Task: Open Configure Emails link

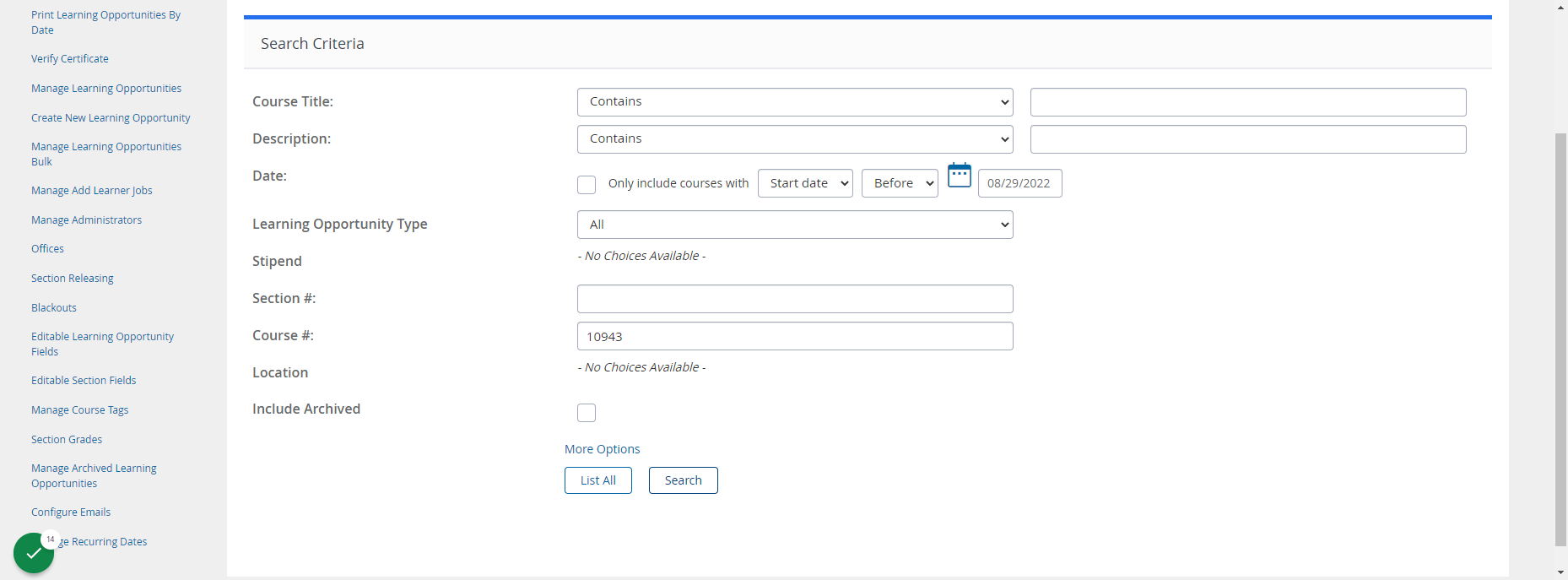Action: [71, 512]
